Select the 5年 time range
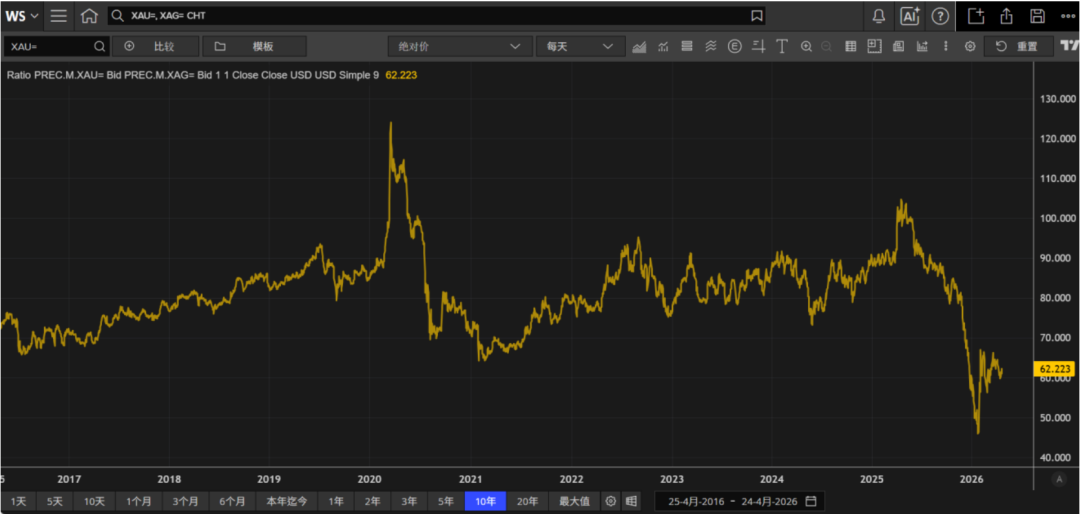The image size is (1080, 514). coord(446,501)
